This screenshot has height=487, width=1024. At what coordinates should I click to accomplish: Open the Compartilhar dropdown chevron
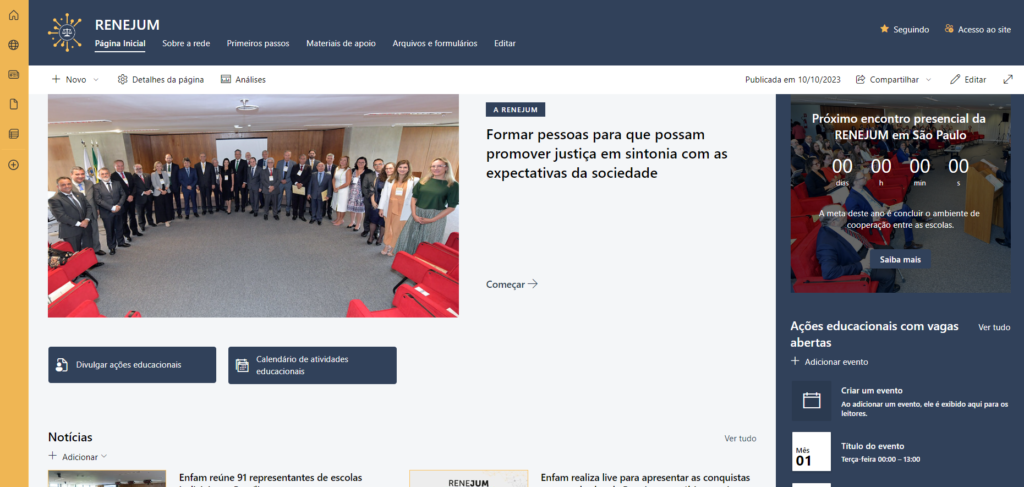tap(929, 80)
